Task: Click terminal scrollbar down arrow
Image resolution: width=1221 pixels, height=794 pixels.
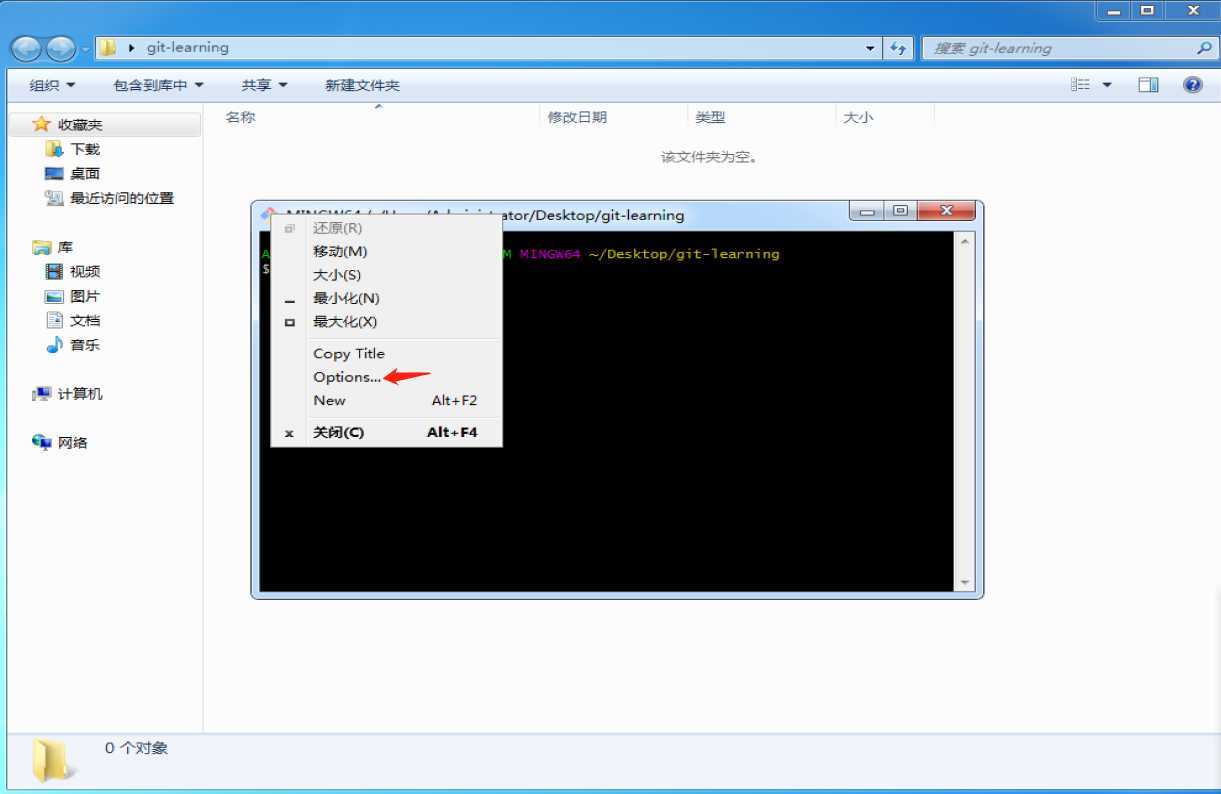Action: [965, 582]
